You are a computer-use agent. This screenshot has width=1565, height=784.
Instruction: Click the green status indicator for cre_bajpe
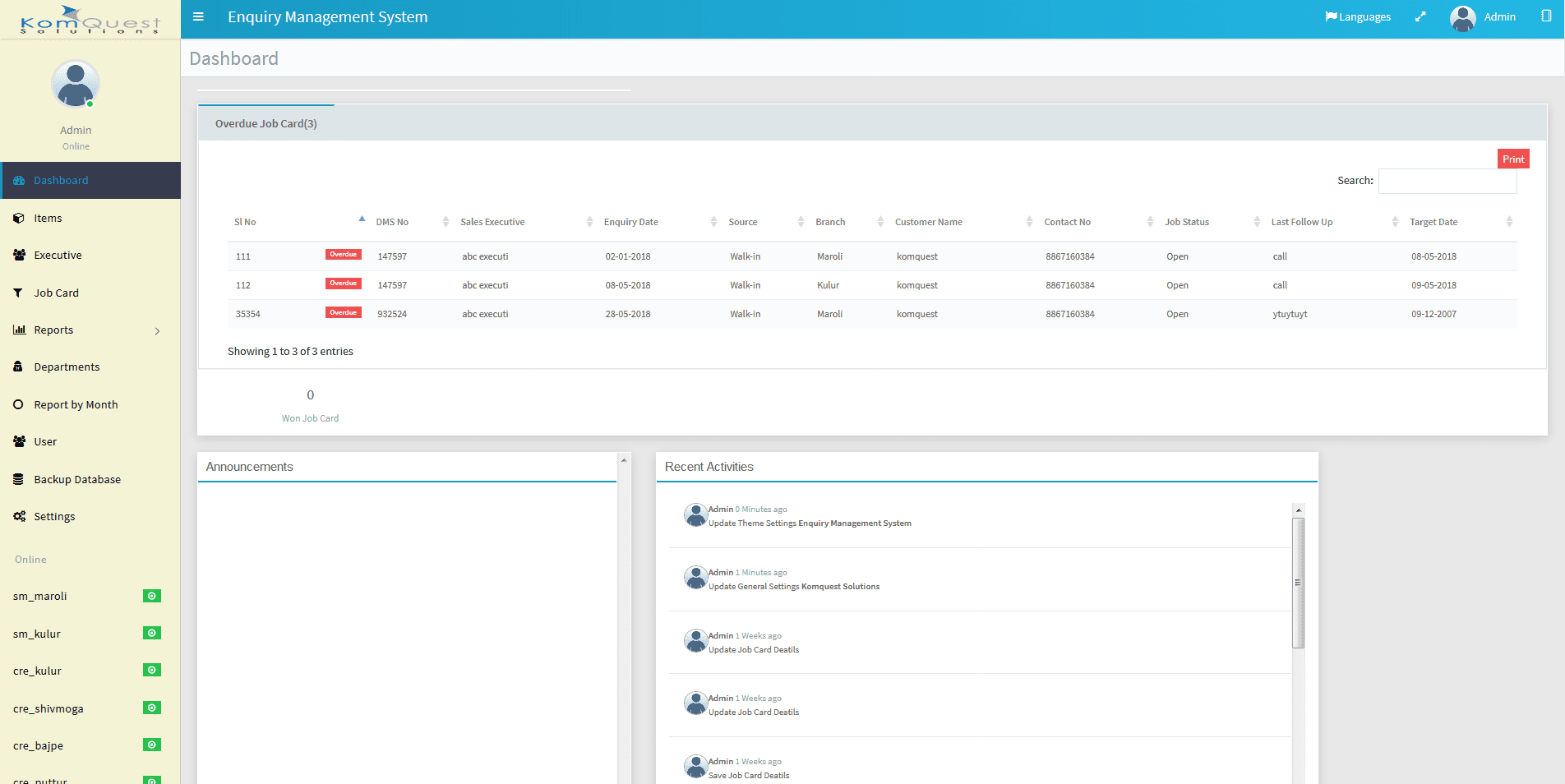pos(152,745)
